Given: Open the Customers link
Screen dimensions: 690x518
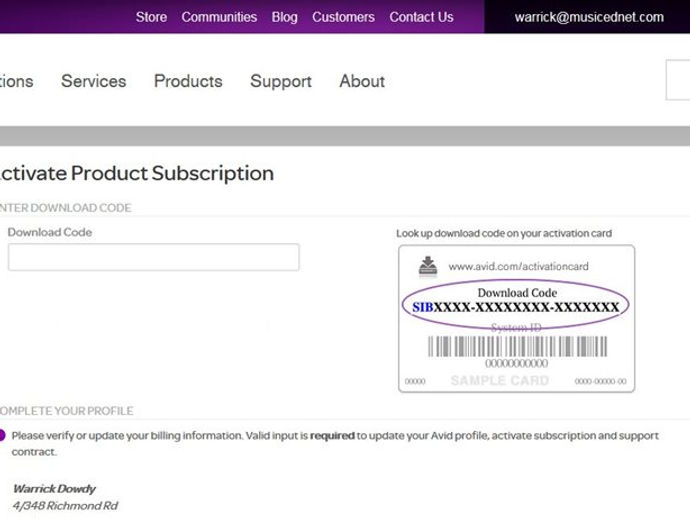Looking at the screenshot, I should pyautogui.click(x=343, y=17).
